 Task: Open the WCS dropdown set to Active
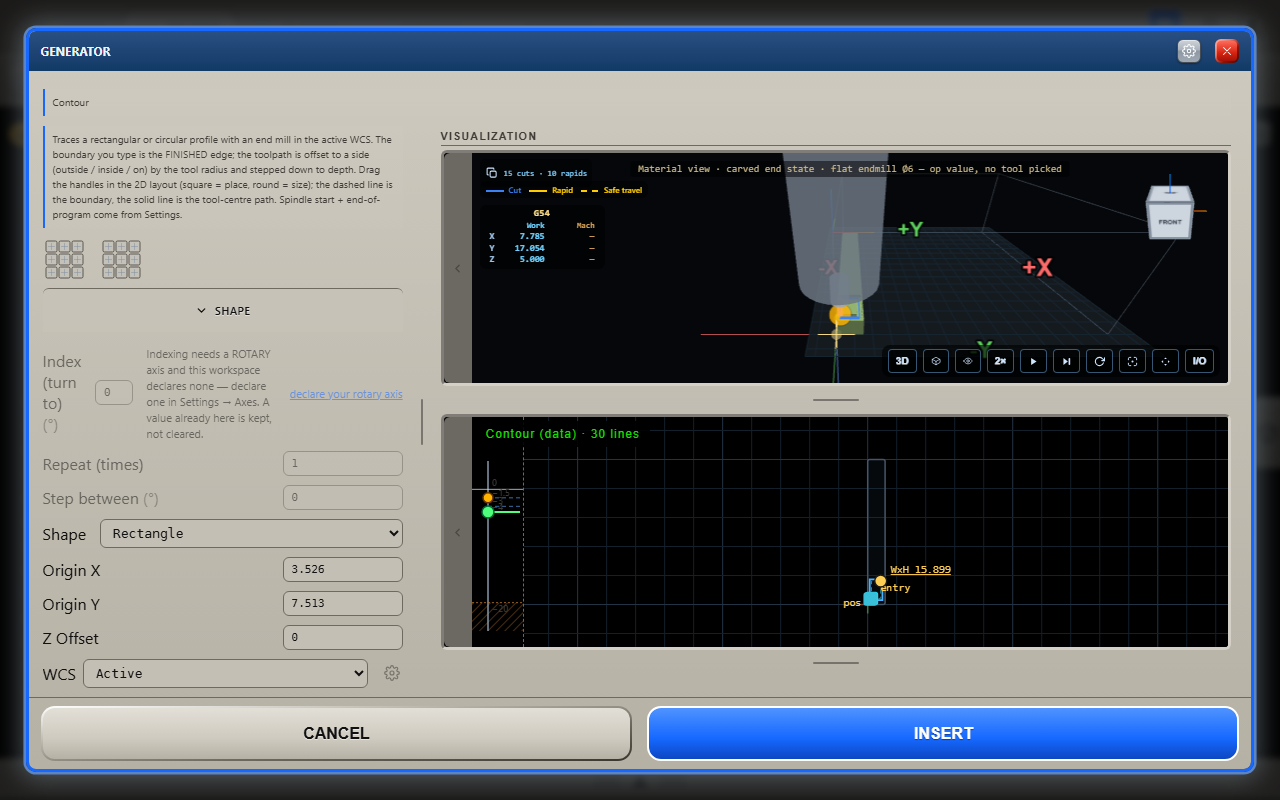[x=225, y=673]
